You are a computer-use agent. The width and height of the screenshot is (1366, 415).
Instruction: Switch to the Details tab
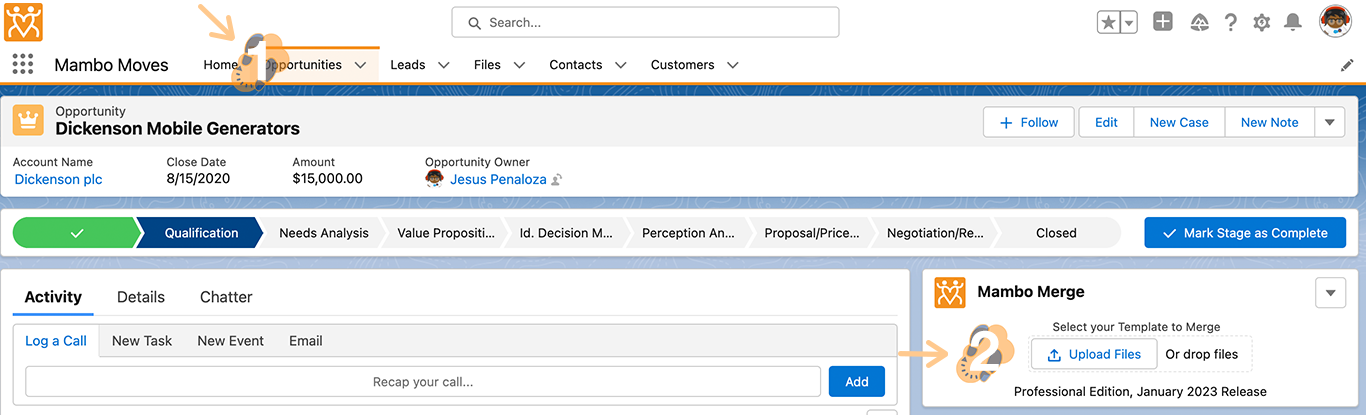coord(141,297)
